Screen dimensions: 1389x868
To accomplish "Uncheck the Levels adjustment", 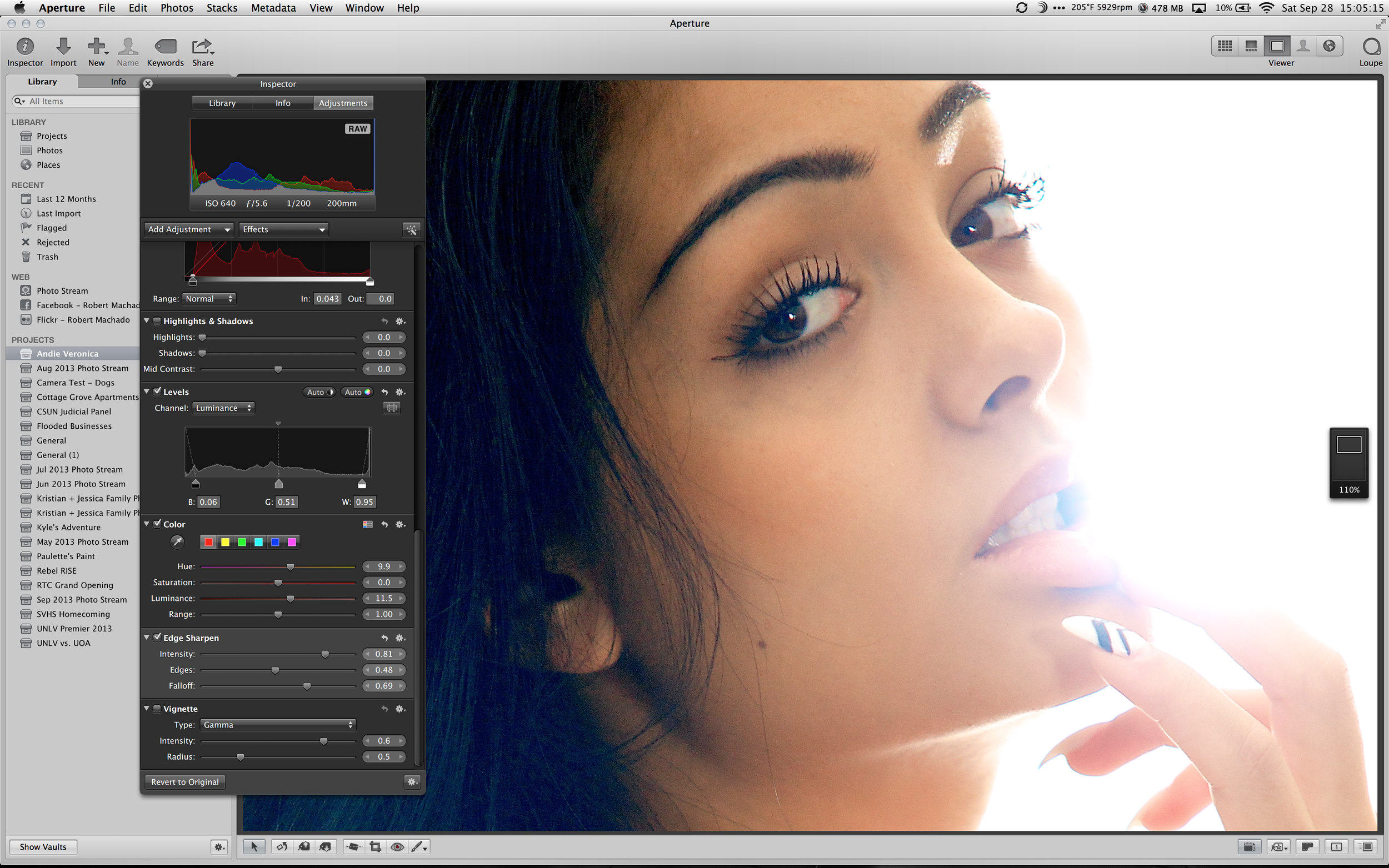I will click(x=157, y=392).
